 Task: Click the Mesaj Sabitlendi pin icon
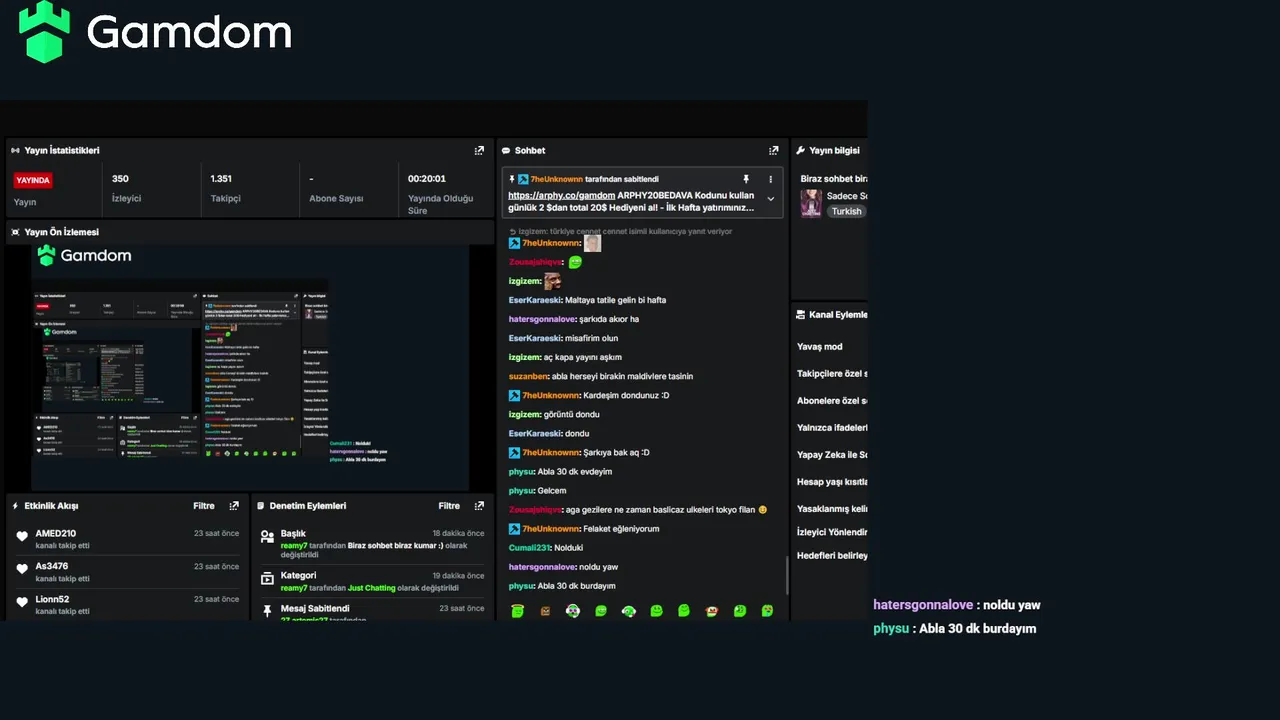(267, 610)
